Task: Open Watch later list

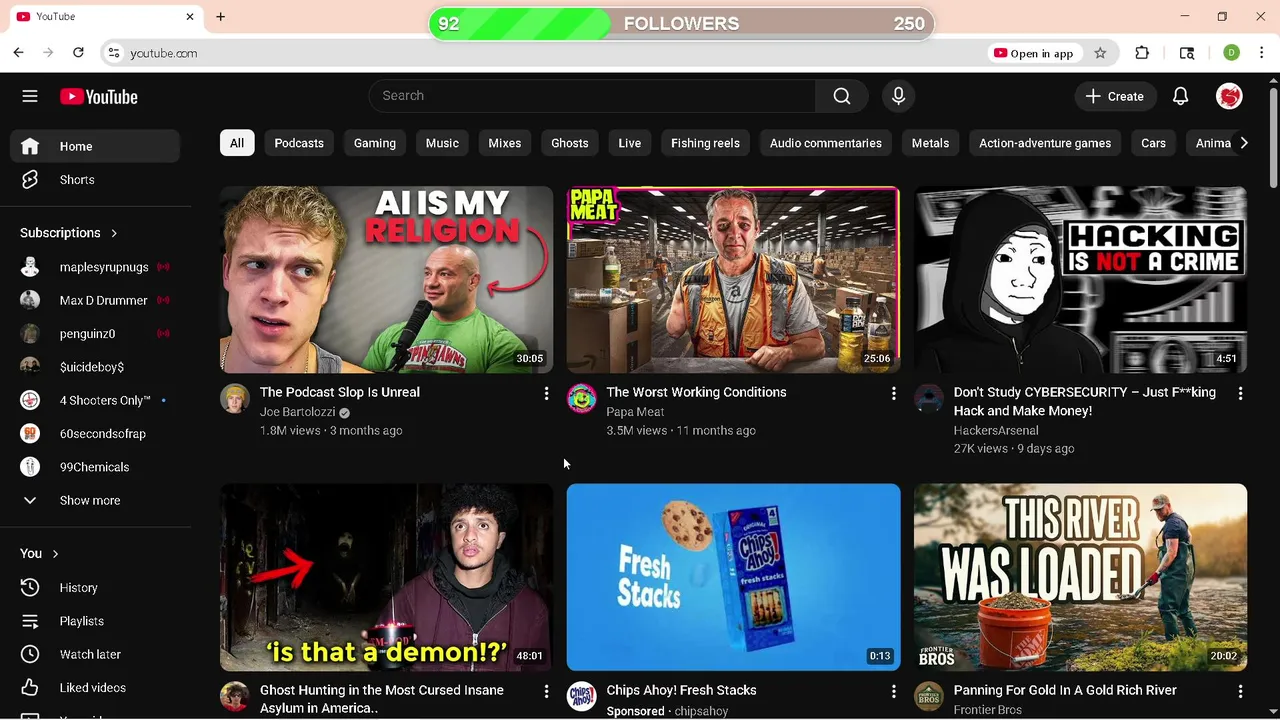Action: pos(95,654)
